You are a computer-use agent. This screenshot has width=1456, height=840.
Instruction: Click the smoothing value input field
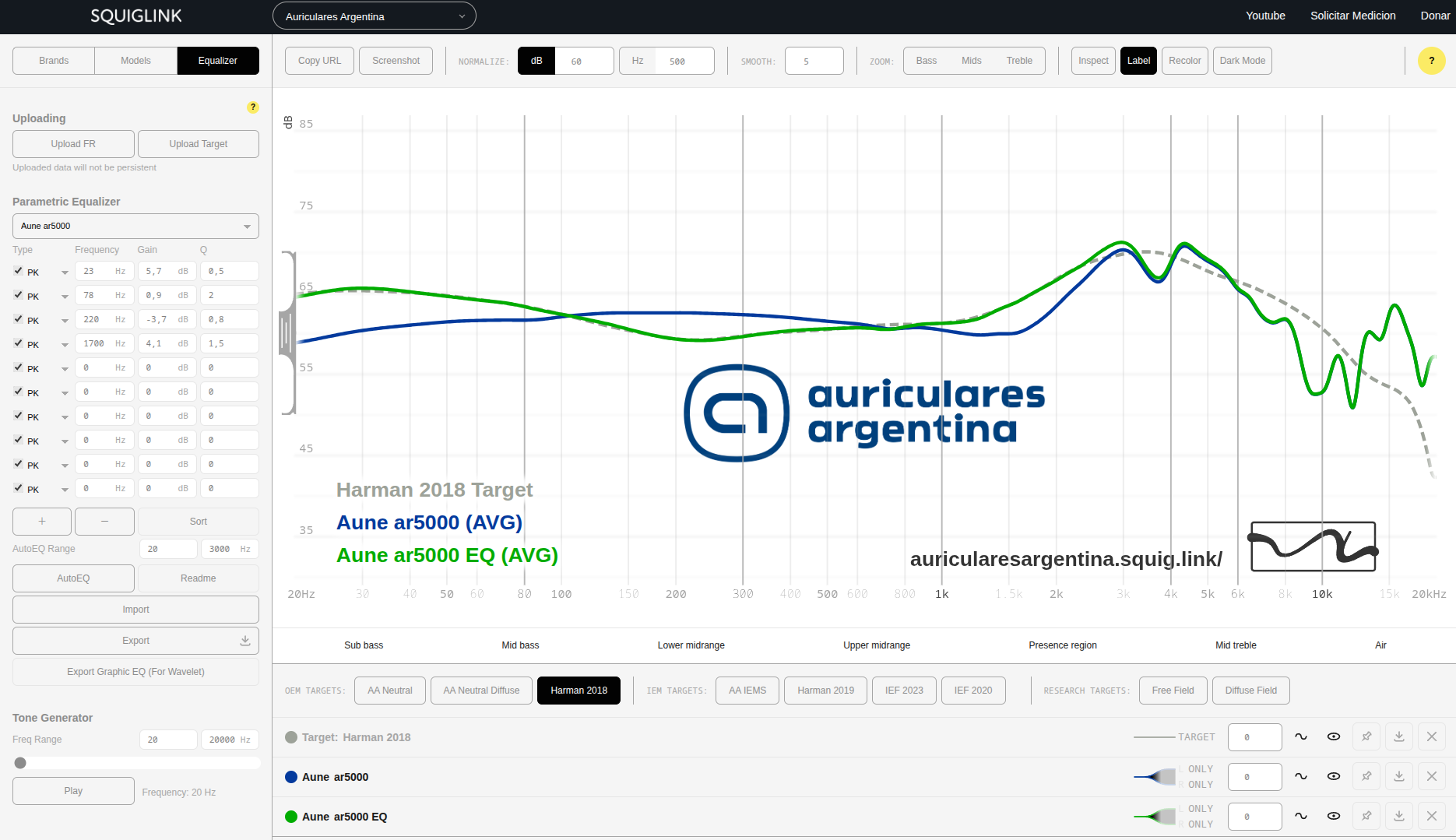[814, 61]
